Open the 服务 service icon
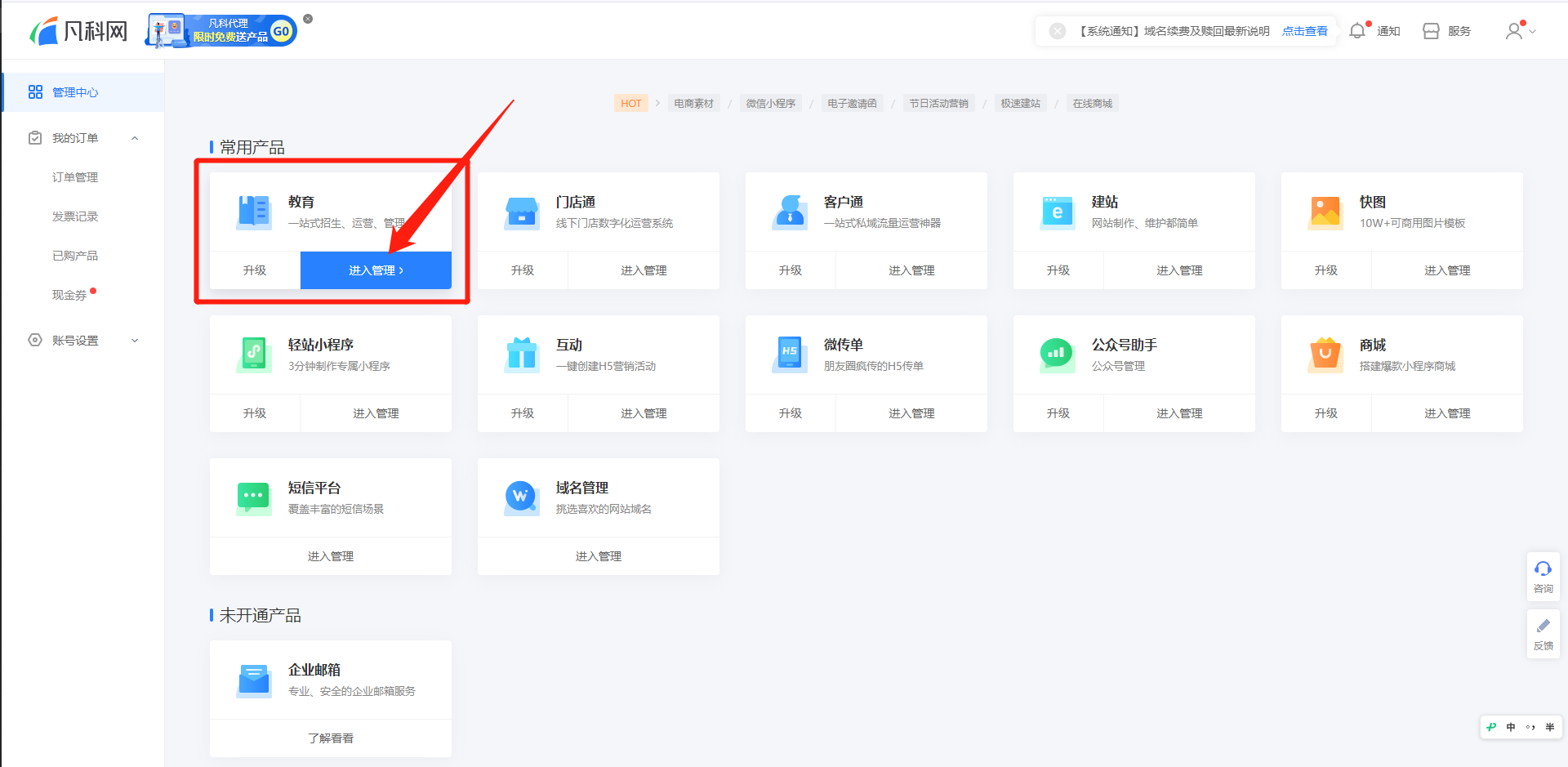 click(1431, 31)
